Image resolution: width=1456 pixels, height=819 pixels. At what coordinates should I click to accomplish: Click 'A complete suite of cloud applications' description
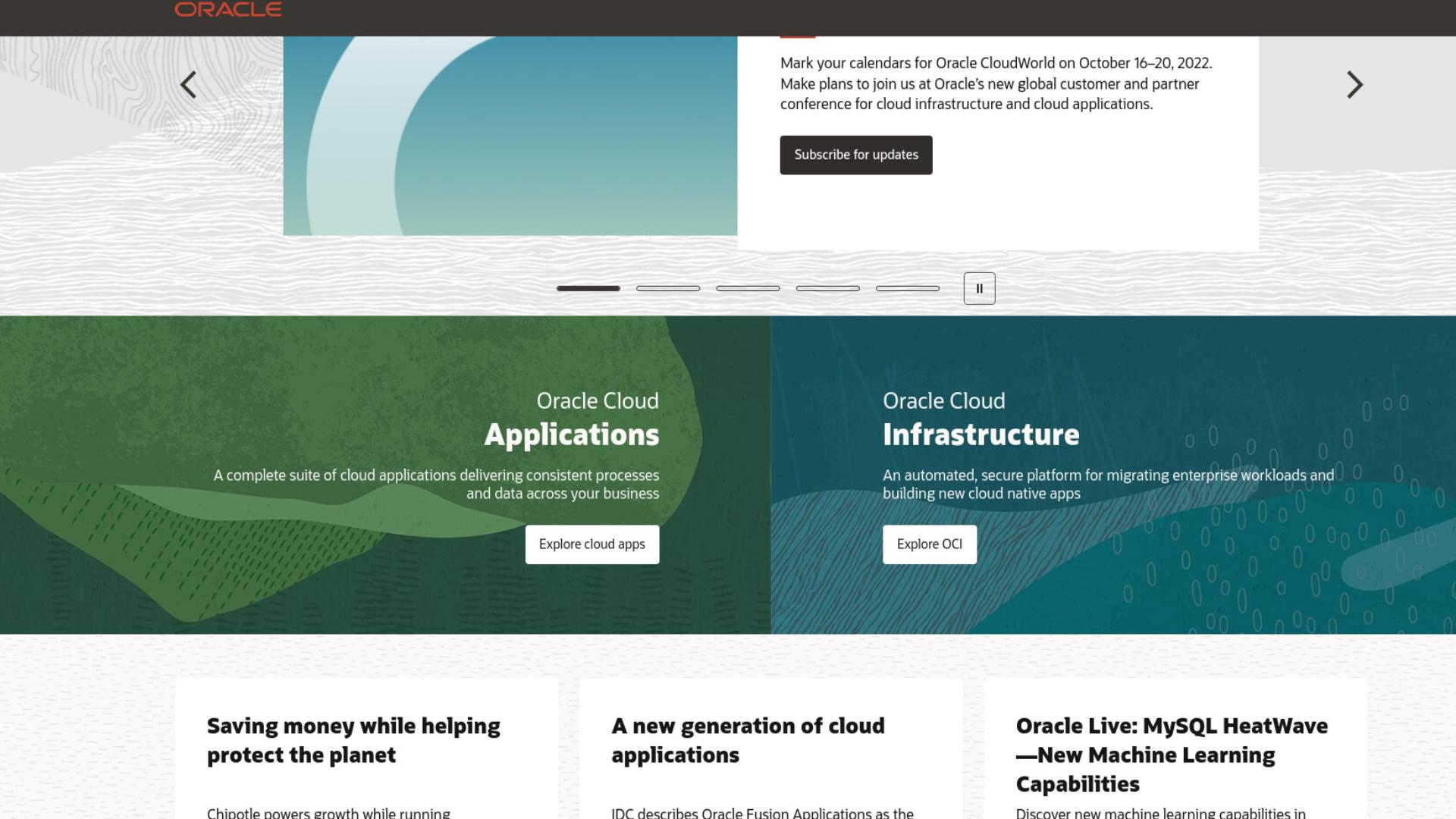436,485
